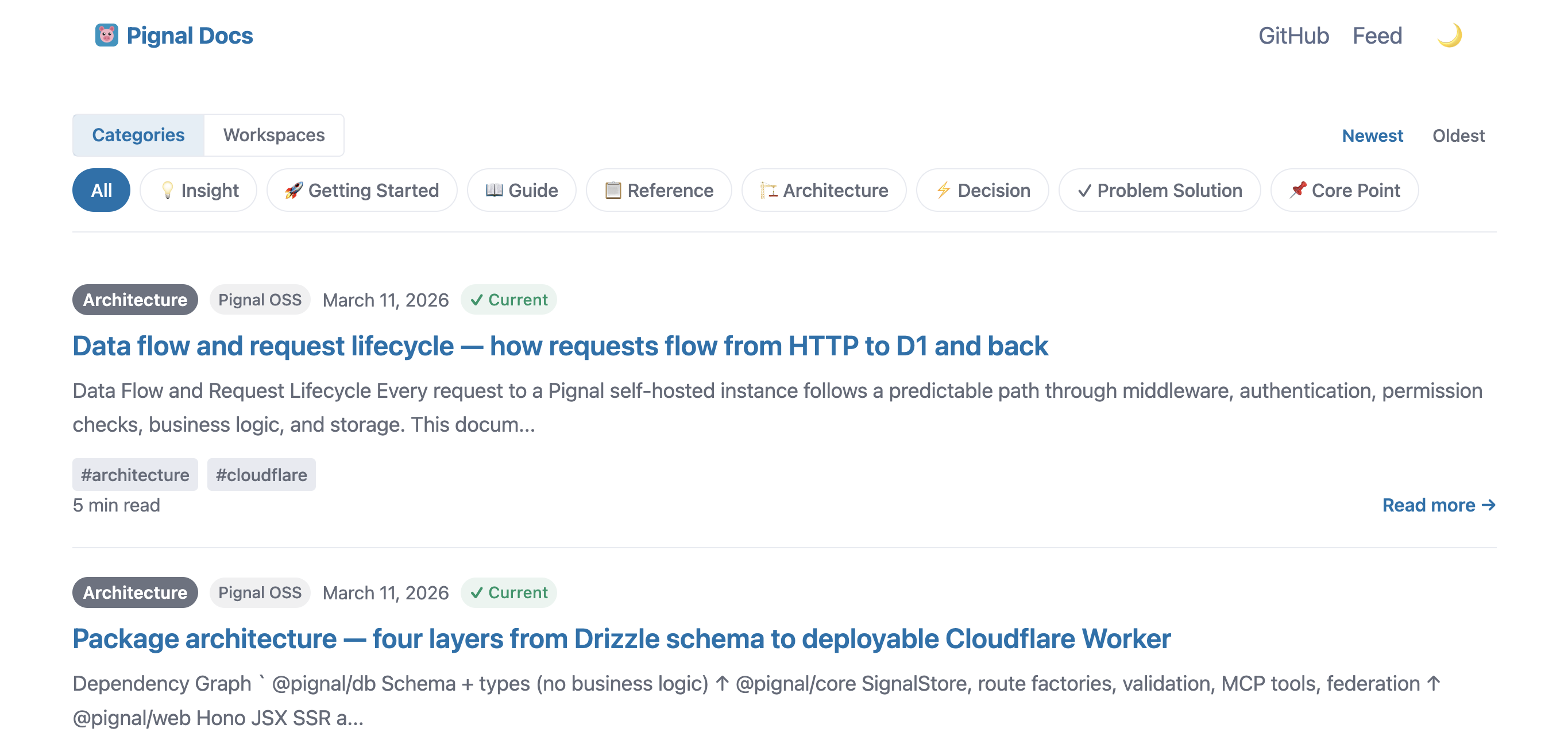
Task: Click the Getting Started rocket filter
Action: tap(362, 190)
